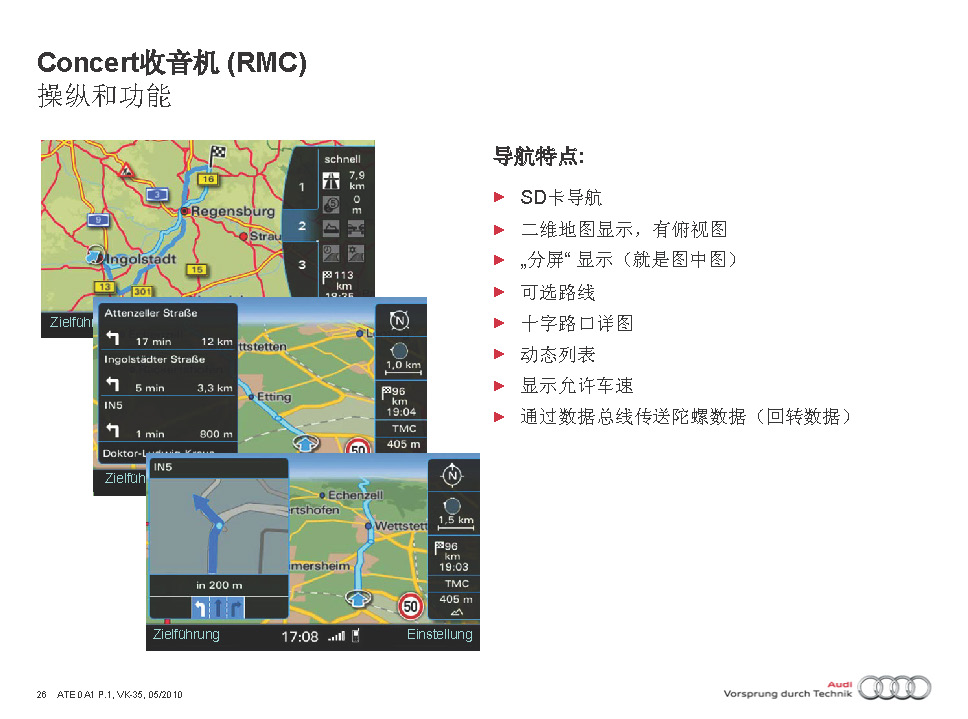Click the red bullet arrow before 动态列表
Image resolution: width=968 pixels, height=719 pixels.
(x=499, y=354)
